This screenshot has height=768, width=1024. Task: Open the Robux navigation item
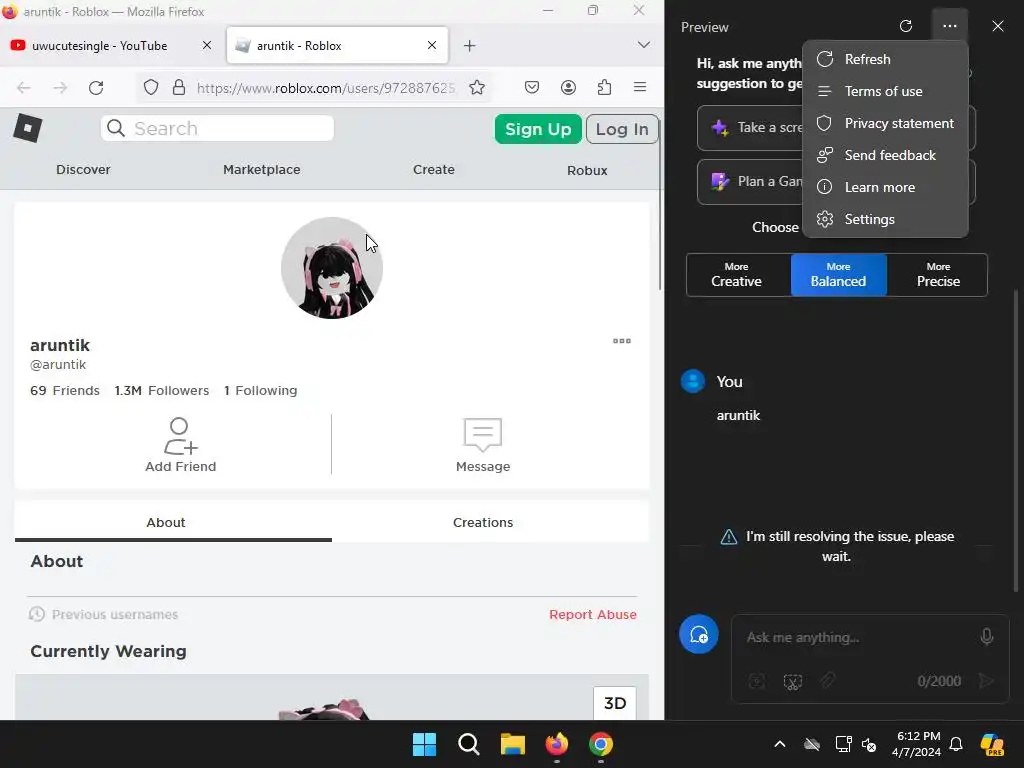(587, 170)
